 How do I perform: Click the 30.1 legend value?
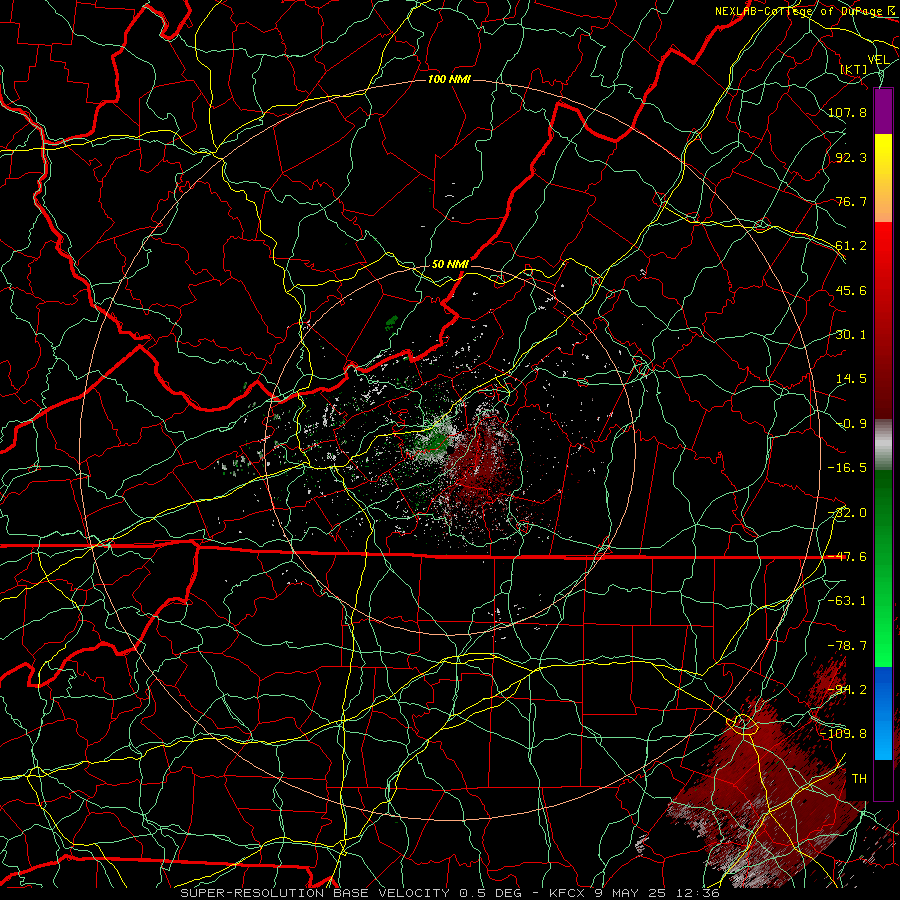point(851,335)
